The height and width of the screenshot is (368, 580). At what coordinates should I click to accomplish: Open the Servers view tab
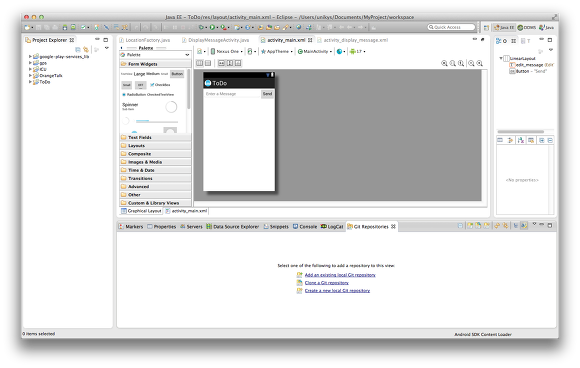(191, 226)
